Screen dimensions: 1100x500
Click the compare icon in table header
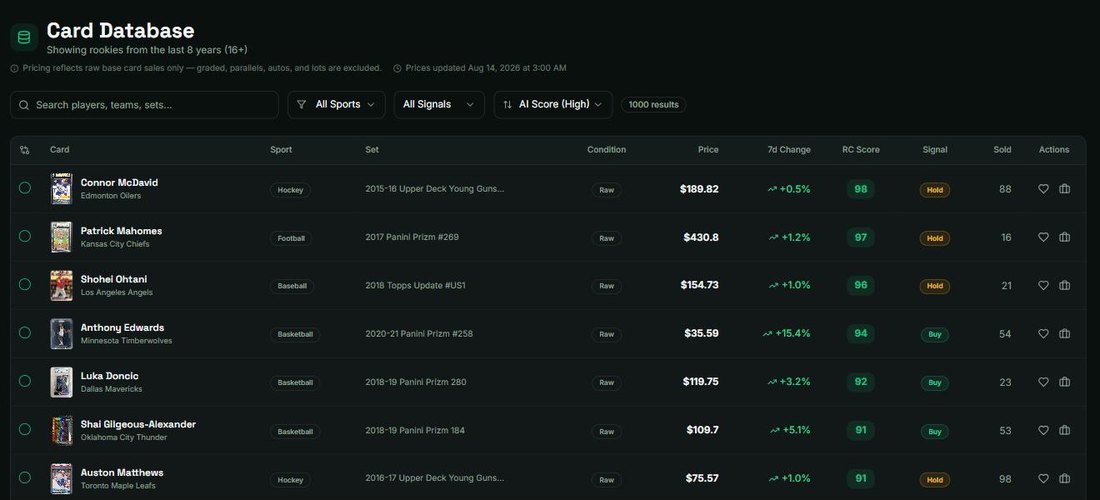[x=25, y=150]
